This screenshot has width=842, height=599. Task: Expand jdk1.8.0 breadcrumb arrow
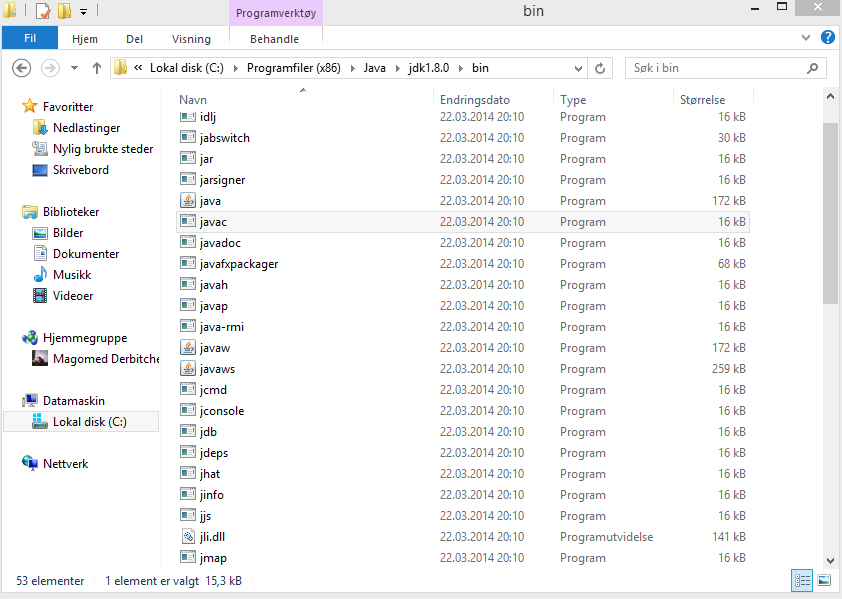click(x=461, y=68)
